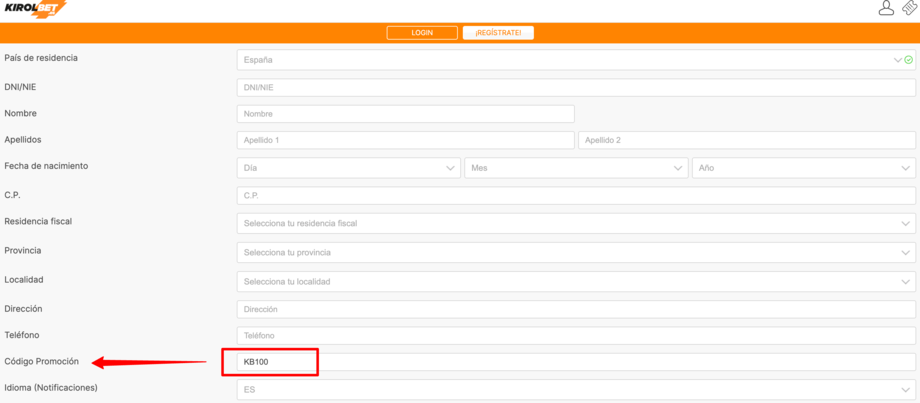This screenshot has width=920, height=403.
Task: Expand the Año birth date dropdown
Action: pyautogui.click(x=803, y=168)
